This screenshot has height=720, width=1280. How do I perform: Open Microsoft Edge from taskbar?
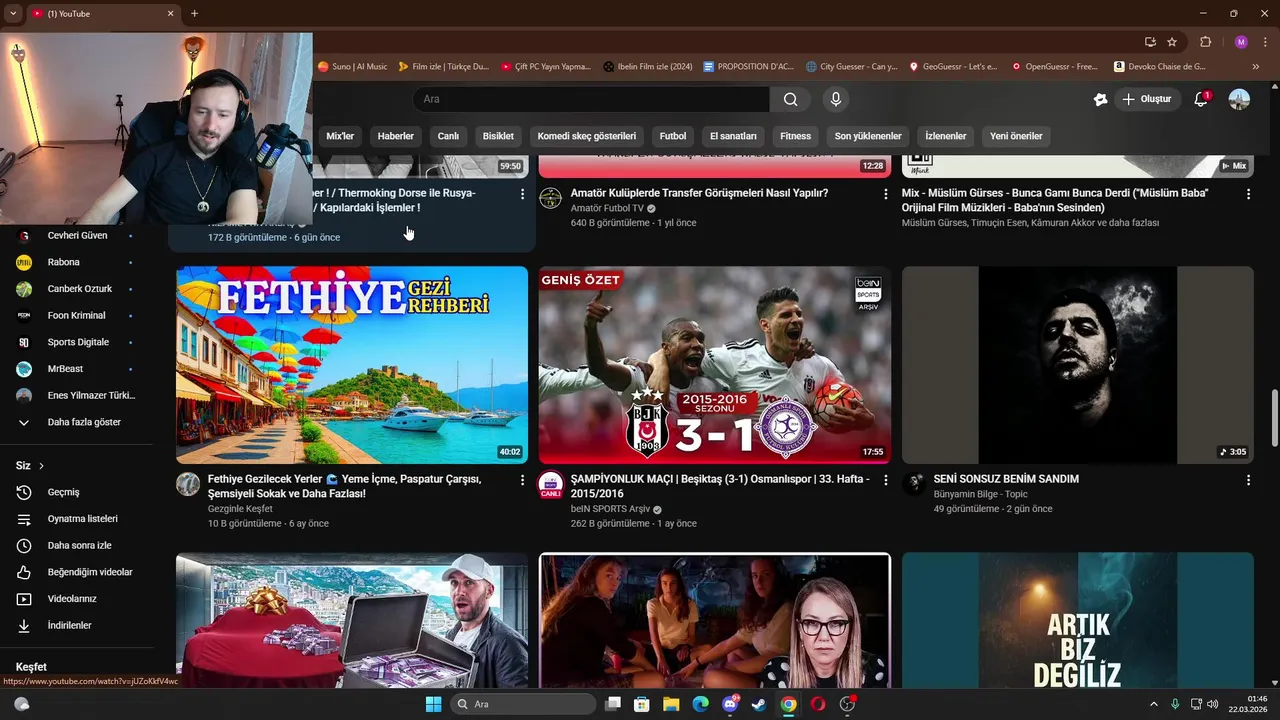coord(700,704)
